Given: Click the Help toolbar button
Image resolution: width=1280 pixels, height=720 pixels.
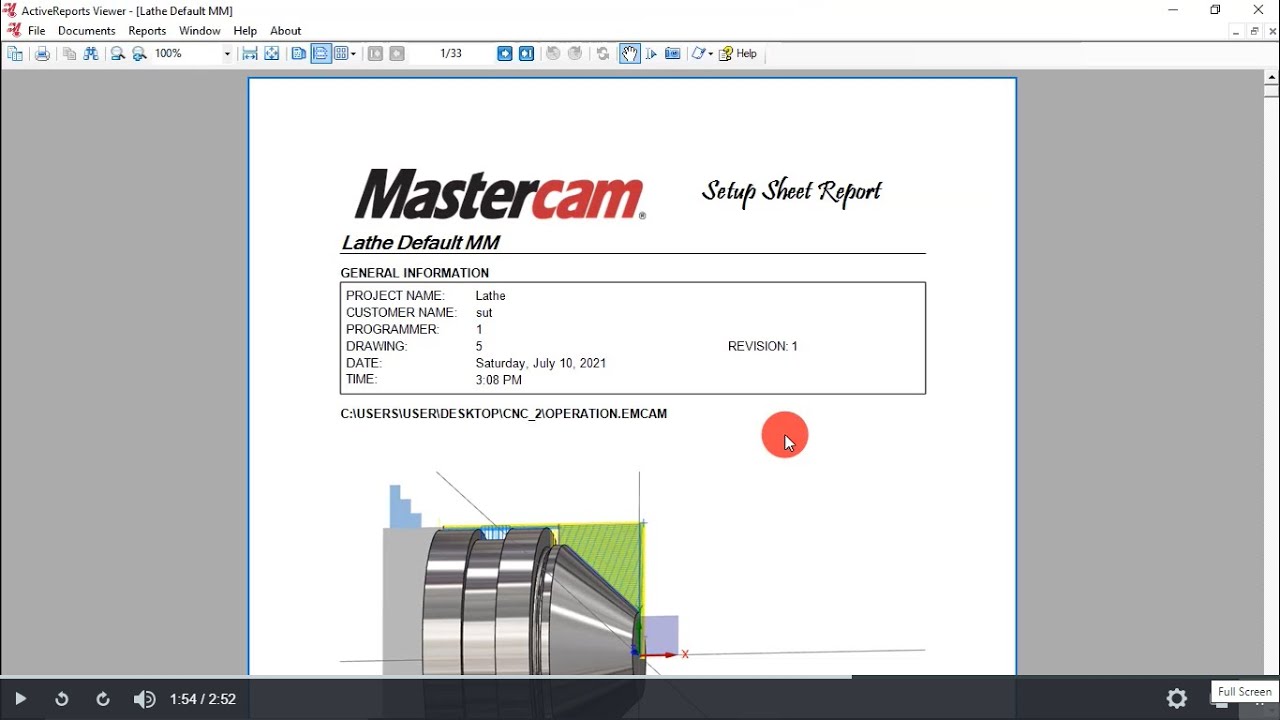Looking at the screenshot, I should point(738,54).
